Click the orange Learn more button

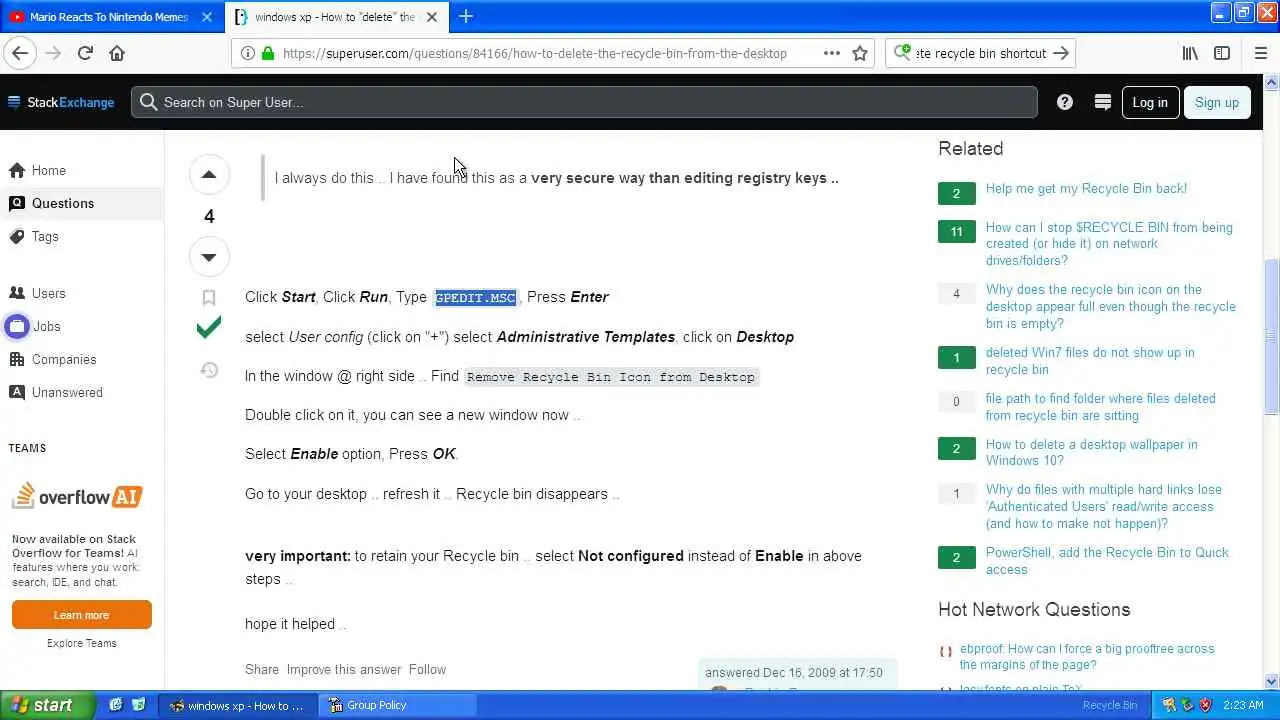pos(82,615)
